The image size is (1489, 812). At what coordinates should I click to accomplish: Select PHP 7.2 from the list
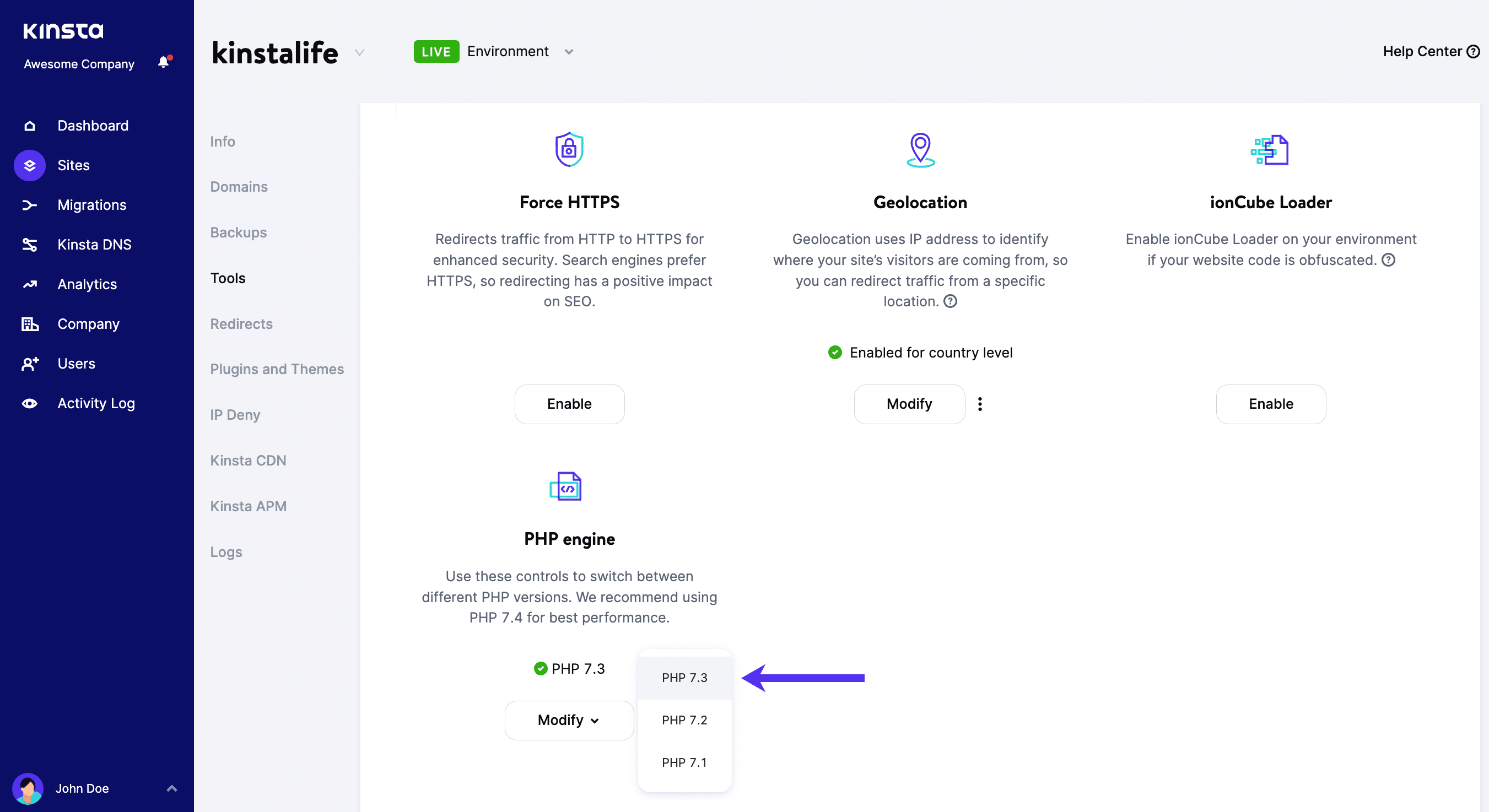click(x=684, y=720)
